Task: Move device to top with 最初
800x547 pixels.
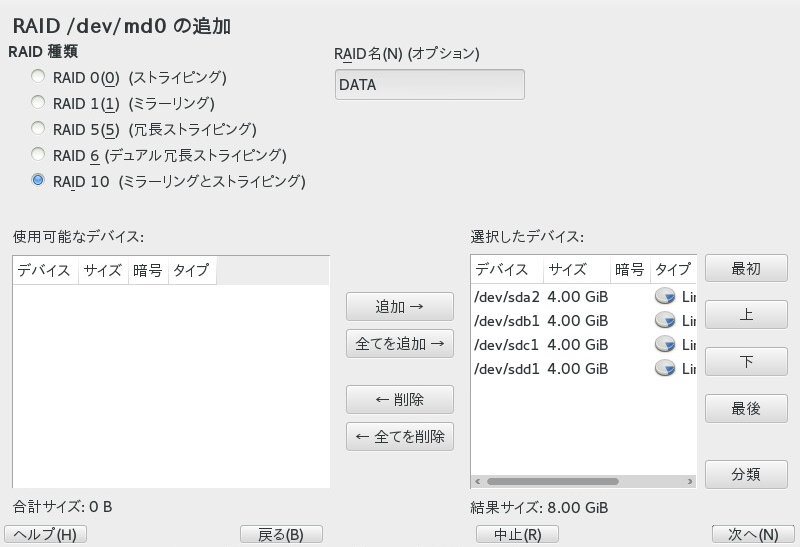Action: pos(746,268)
